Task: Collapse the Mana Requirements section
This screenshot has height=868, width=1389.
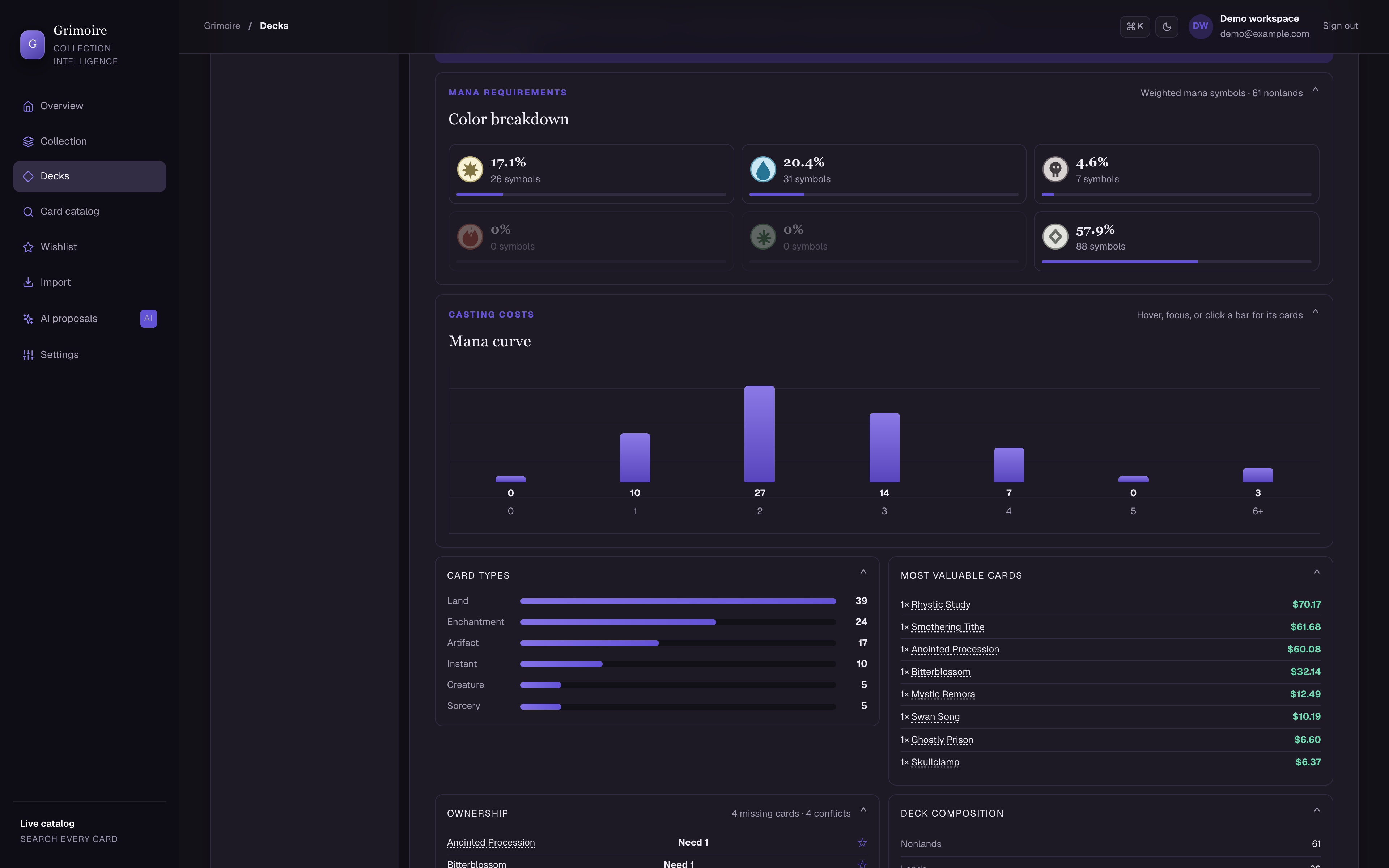Action: tap(1315, 90)
